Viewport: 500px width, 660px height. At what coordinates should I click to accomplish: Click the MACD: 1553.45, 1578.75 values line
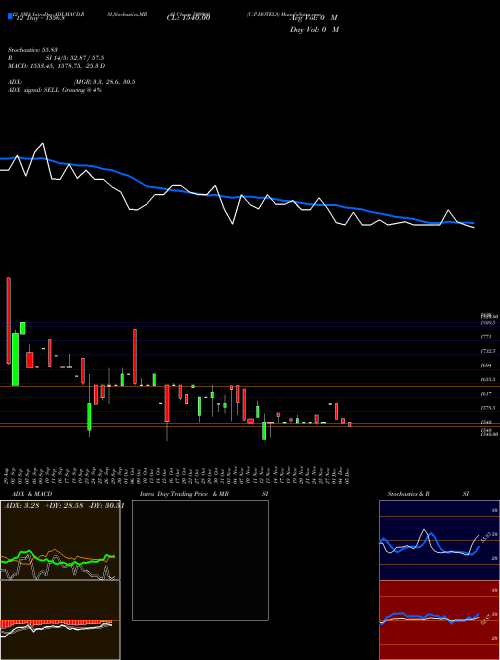(56, 66)
